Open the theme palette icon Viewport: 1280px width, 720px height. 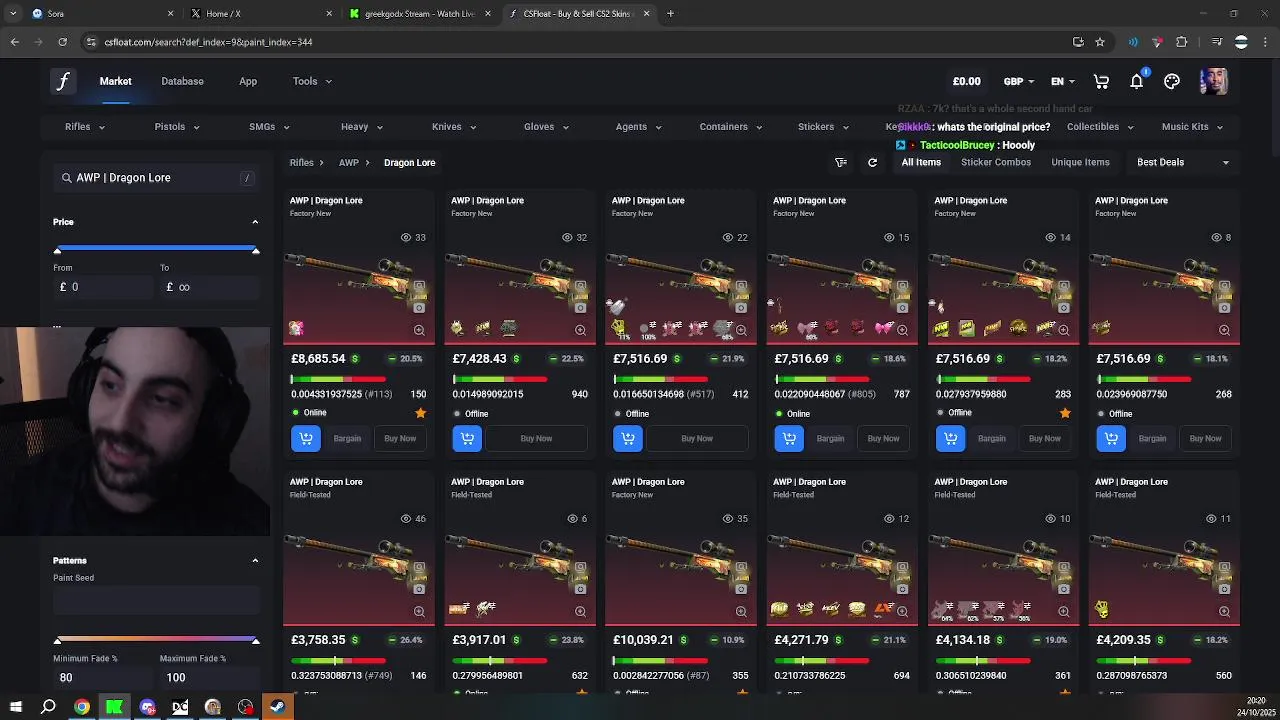pyautogui.click(x=1172, y=81)
